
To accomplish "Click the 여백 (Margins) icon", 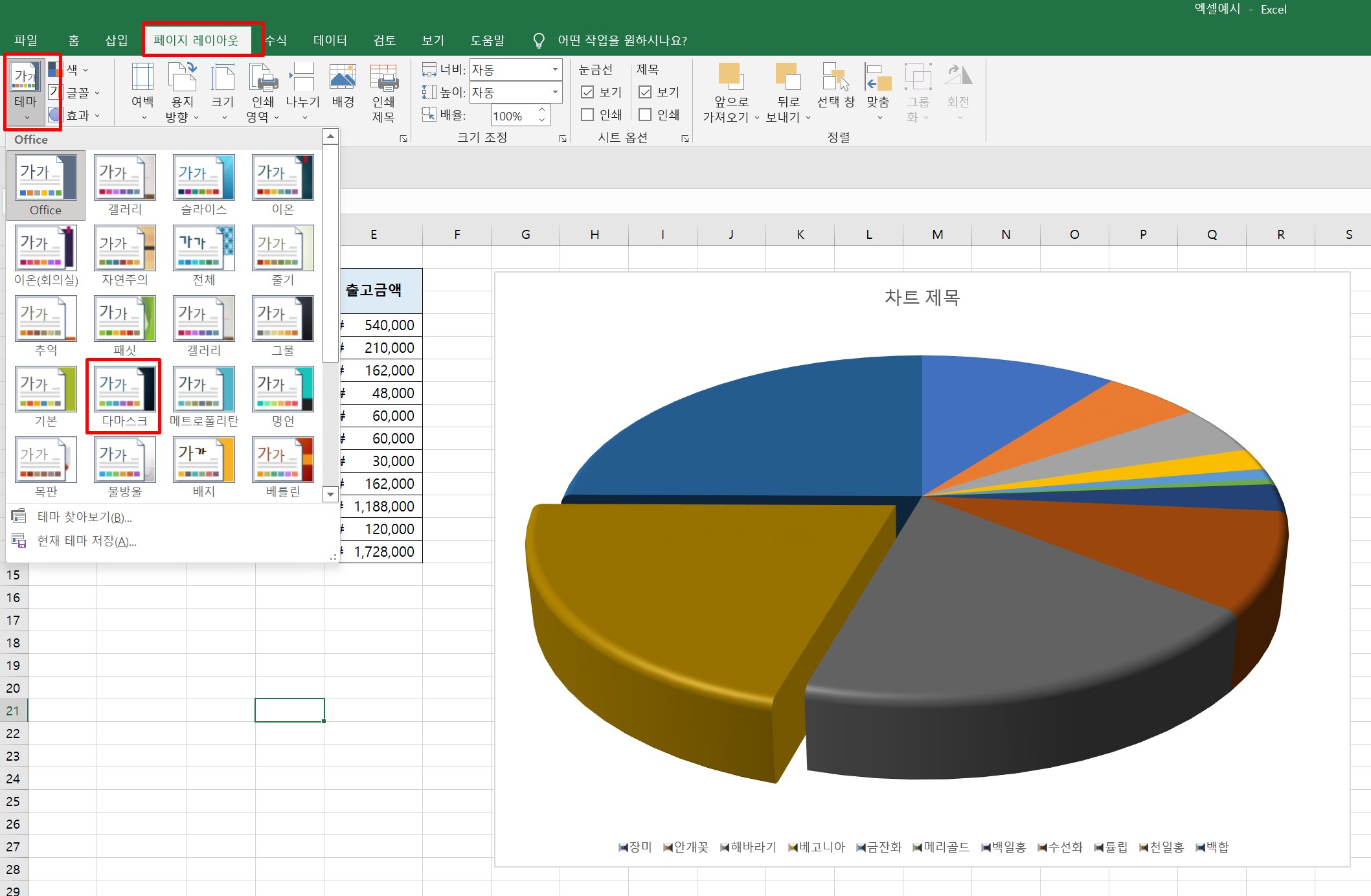I will 142,78.
